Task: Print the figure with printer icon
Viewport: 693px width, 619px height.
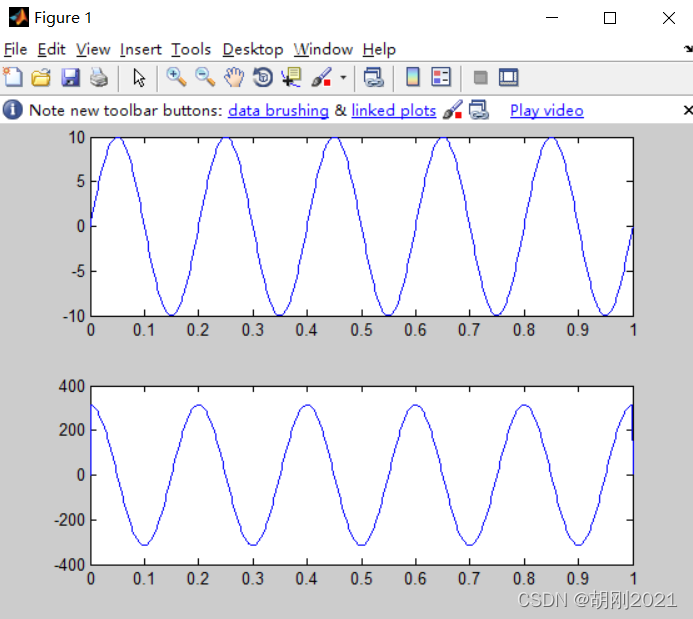Action: tap(99, 77)
